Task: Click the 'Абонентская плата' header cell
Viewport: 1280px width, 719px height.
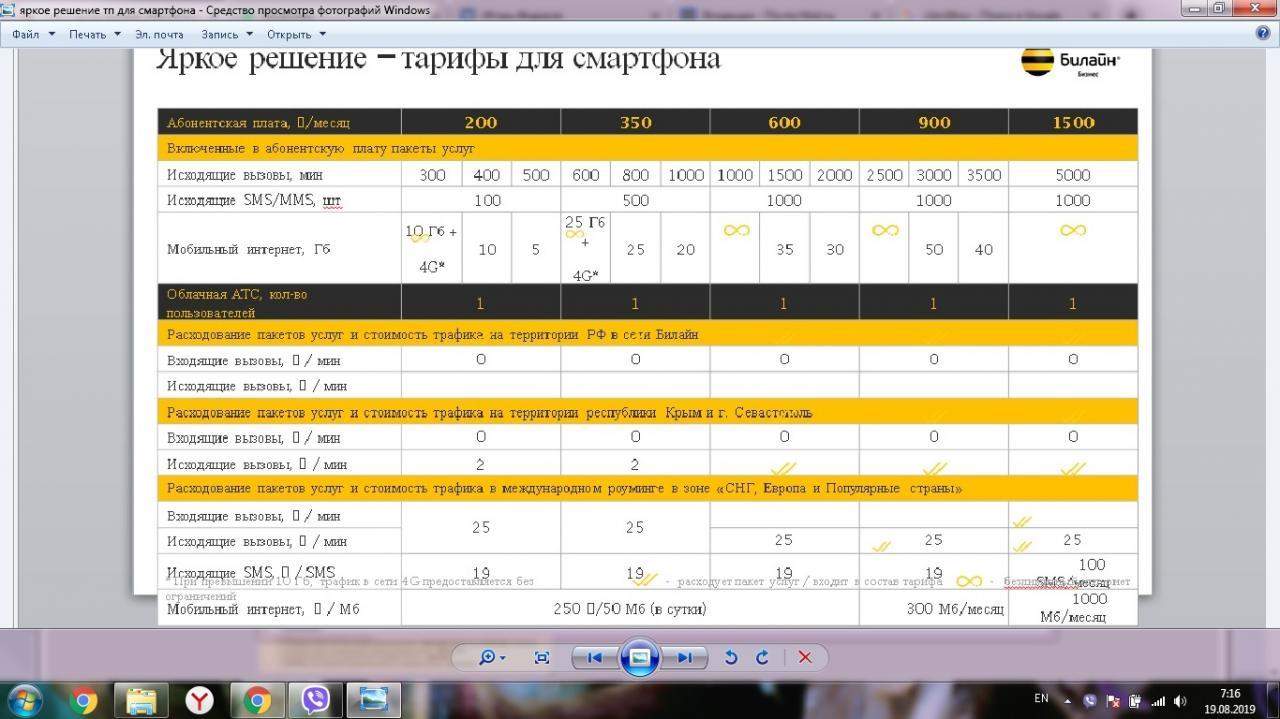Action: pos(279,122)
